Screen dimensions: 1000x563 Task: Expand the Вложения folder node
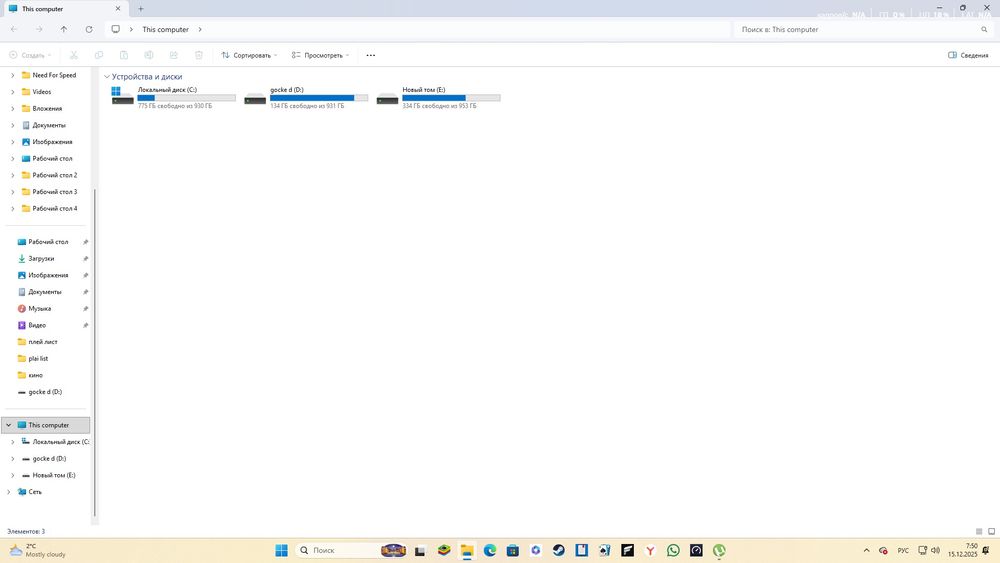tap(12, 108)
